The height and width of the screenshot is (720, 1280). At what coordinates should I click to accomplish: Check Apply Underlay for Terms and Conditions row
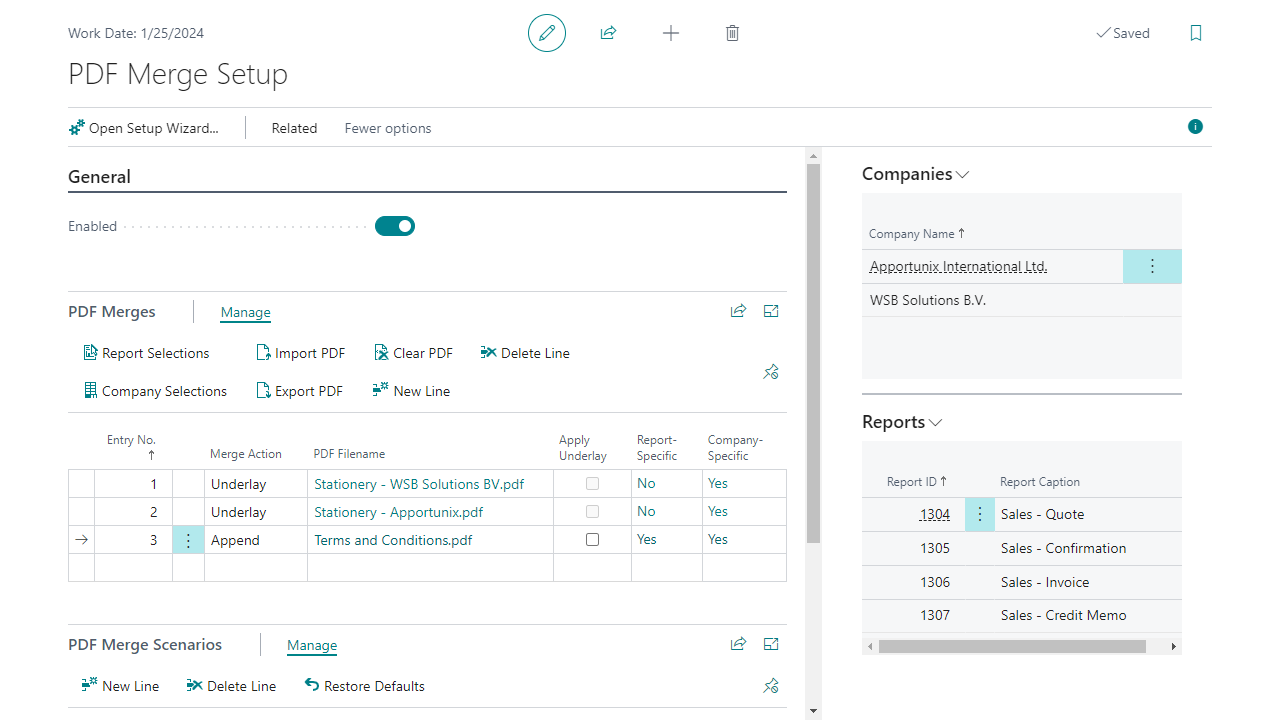pyautogui.click(x=592, y=540)
